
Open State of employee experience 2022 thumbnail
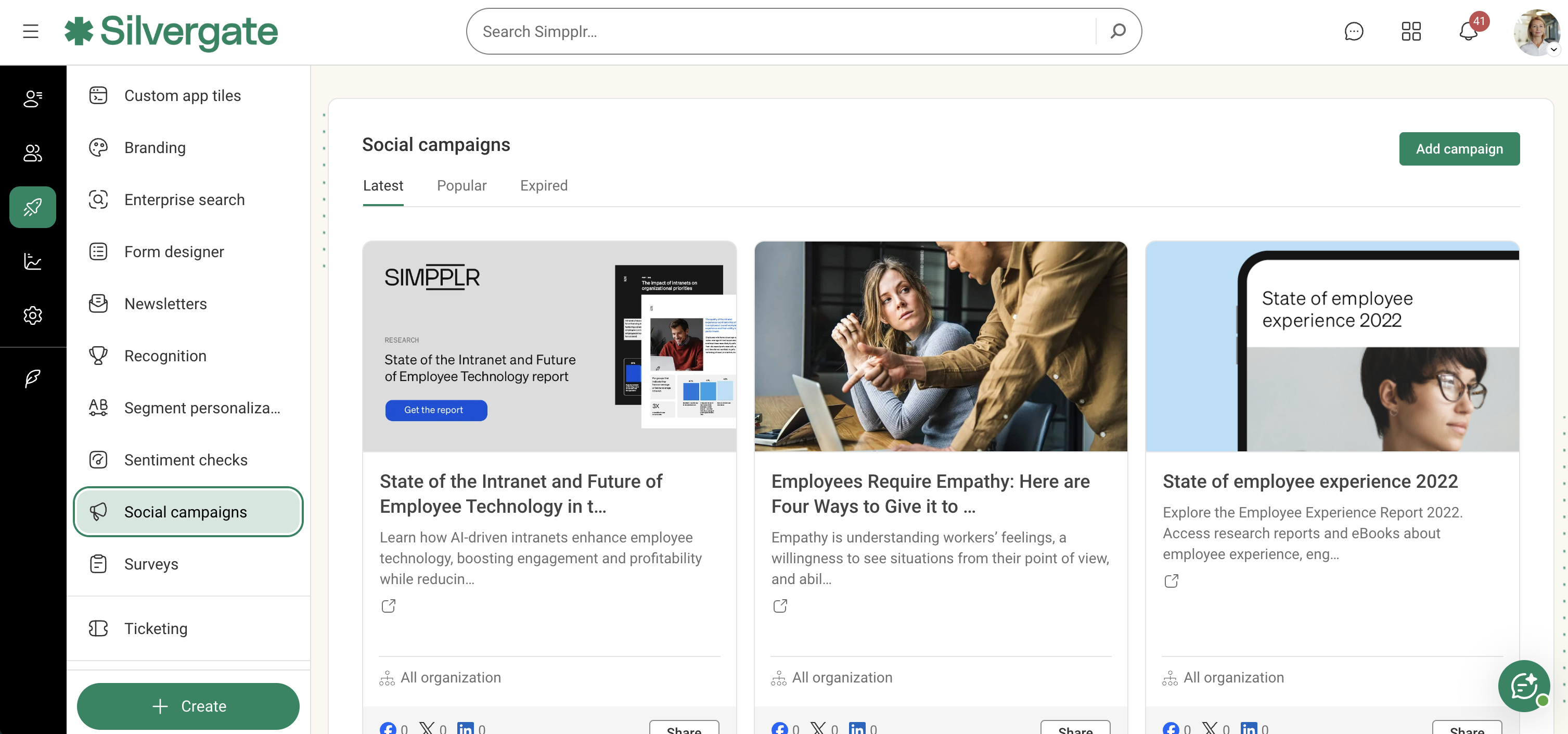[1331, 346]
